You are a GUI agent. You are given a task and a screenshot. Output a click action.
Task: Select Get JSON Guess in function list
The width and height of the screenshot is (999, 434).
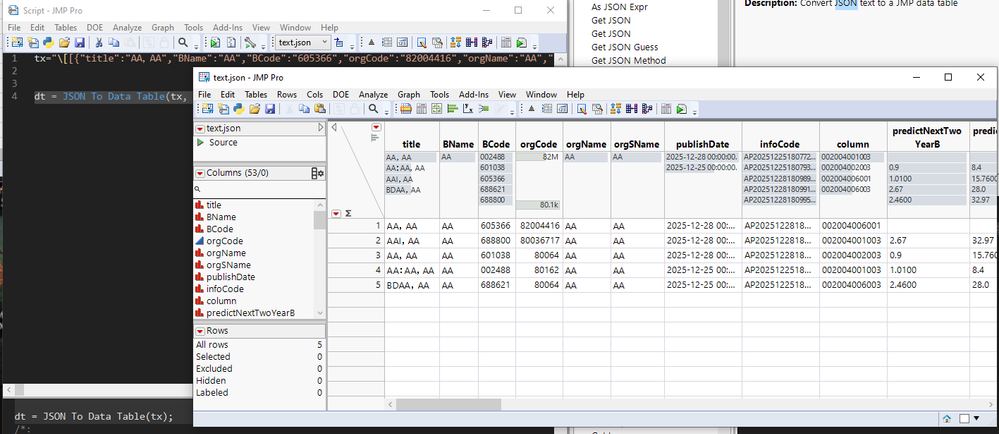point(624,47)
